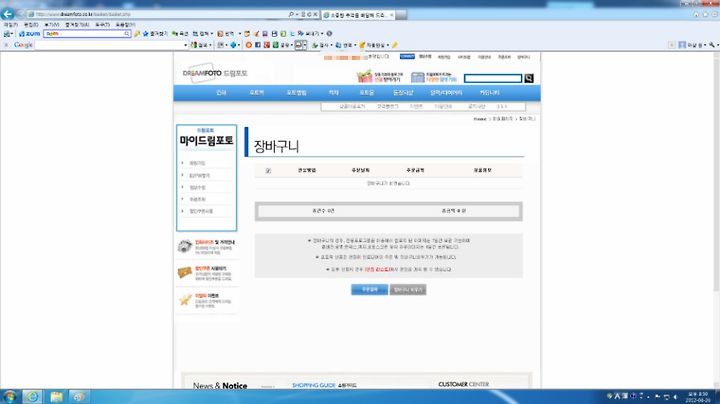Open the 파일(F) menu
Viewport: 720px width, 404px height.
point(11,25)
